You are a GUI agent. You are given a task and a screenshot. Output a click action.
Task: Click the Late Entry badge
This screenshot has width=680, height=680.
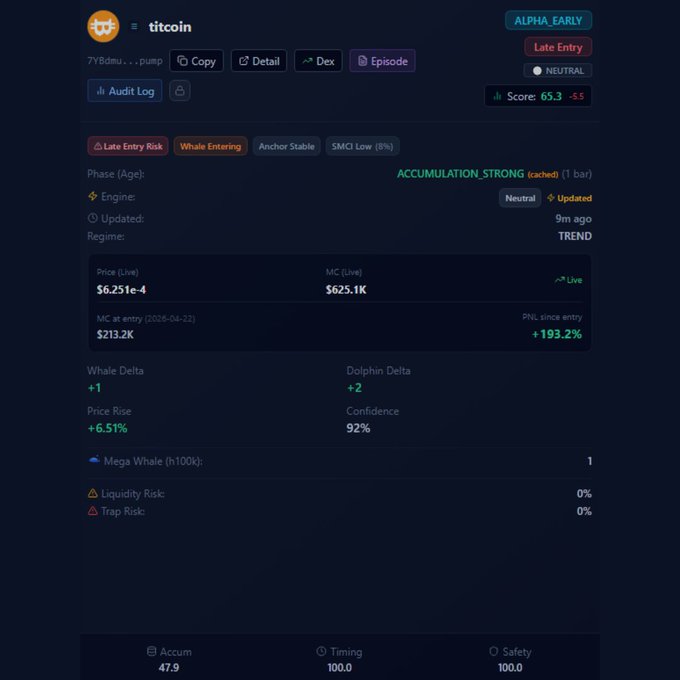[x=558, y=47]
